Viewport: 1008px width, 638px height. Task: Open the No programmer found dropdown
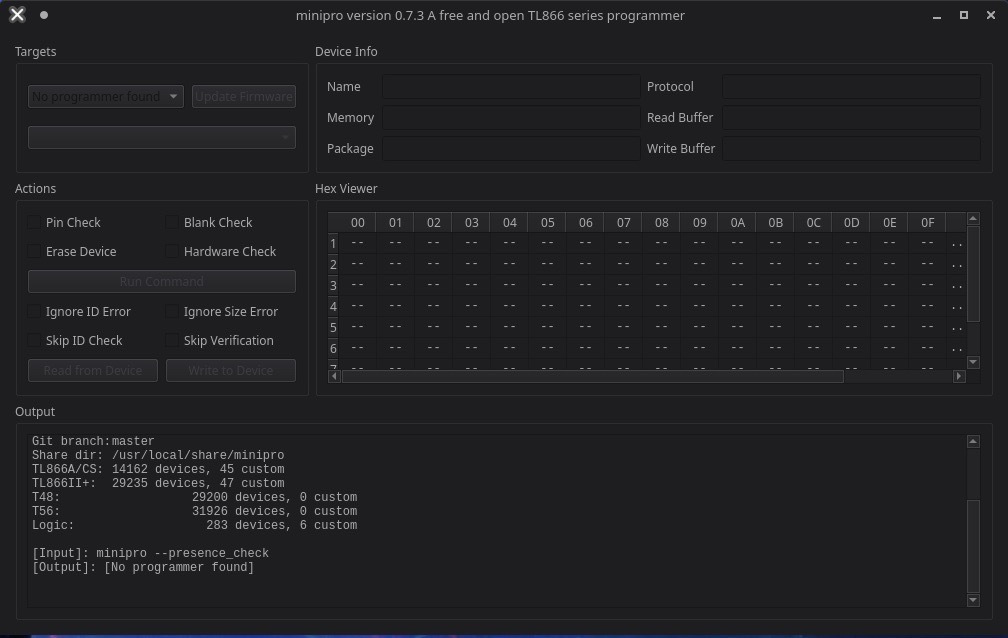[x=105, y=97]
